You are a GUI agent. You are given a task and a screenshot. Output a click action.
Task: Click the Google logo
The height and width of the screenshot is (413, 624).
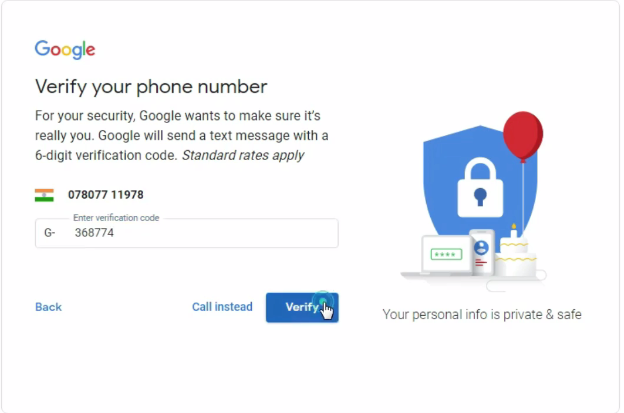coord(65,49)
